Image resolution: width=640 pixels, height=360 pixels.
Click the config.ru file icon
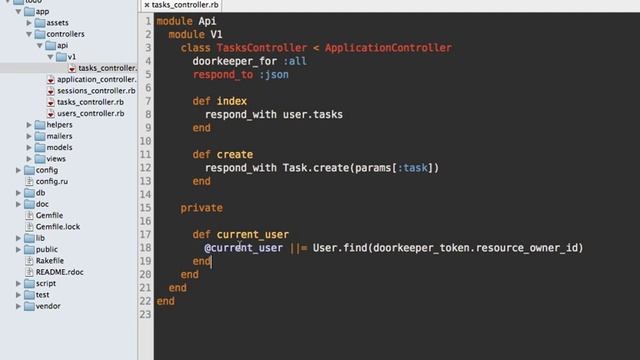coord(29,182)
